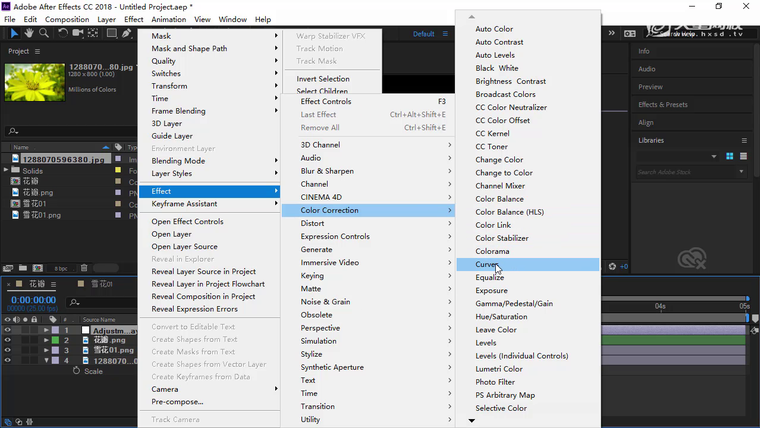Click the Scale stopwatch icon
The height and width of the screenshot is (428, 760).
click(77, 371)
